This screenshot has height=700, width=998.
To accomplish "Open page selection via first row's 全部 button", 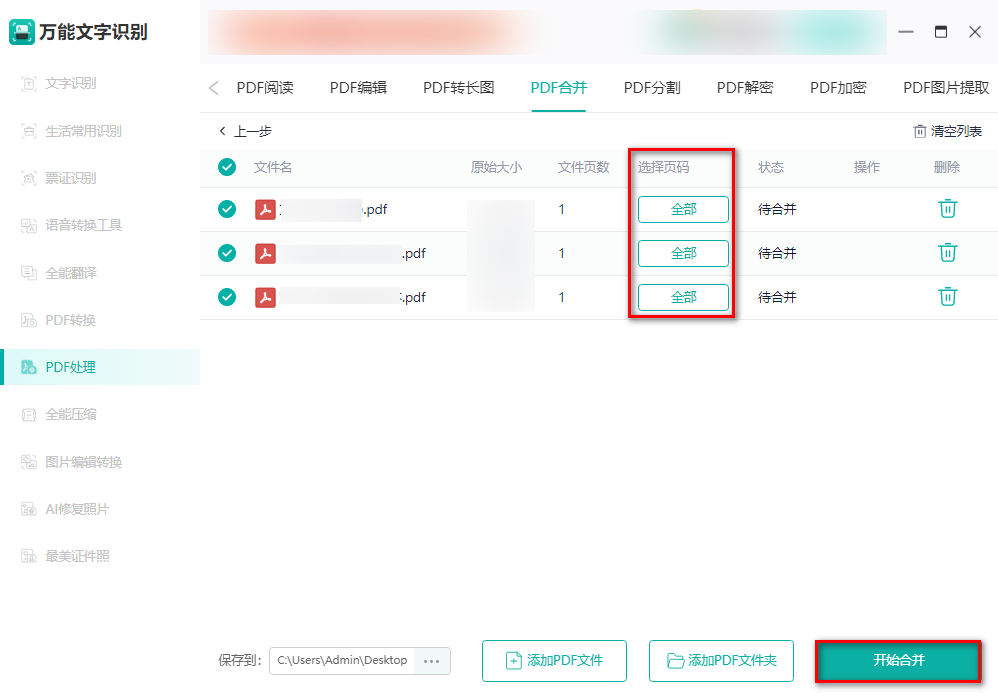I will pos(683,209).
